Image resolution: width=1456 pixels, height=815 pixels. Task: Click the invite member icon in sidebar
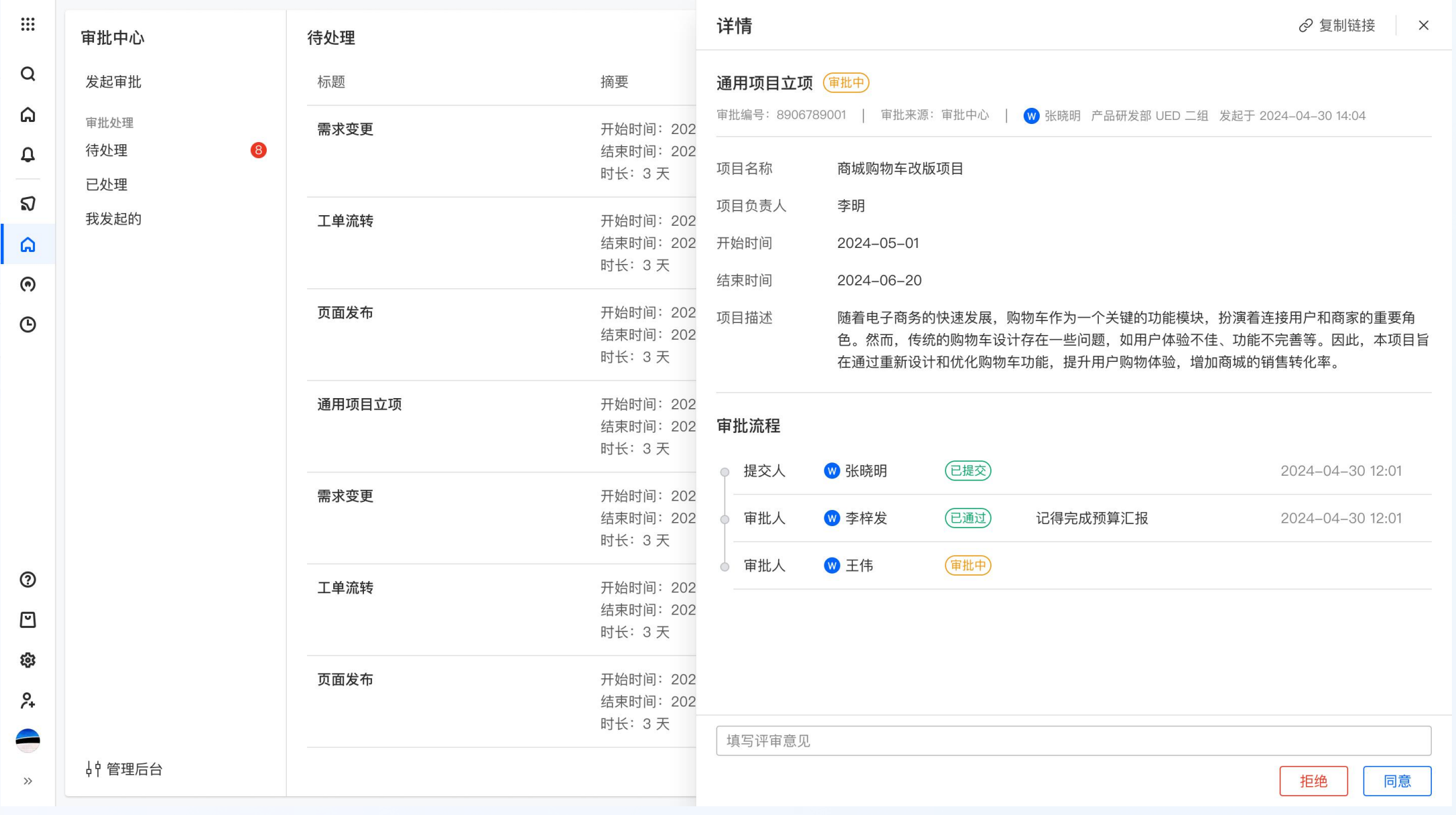[x=27, y=700]
